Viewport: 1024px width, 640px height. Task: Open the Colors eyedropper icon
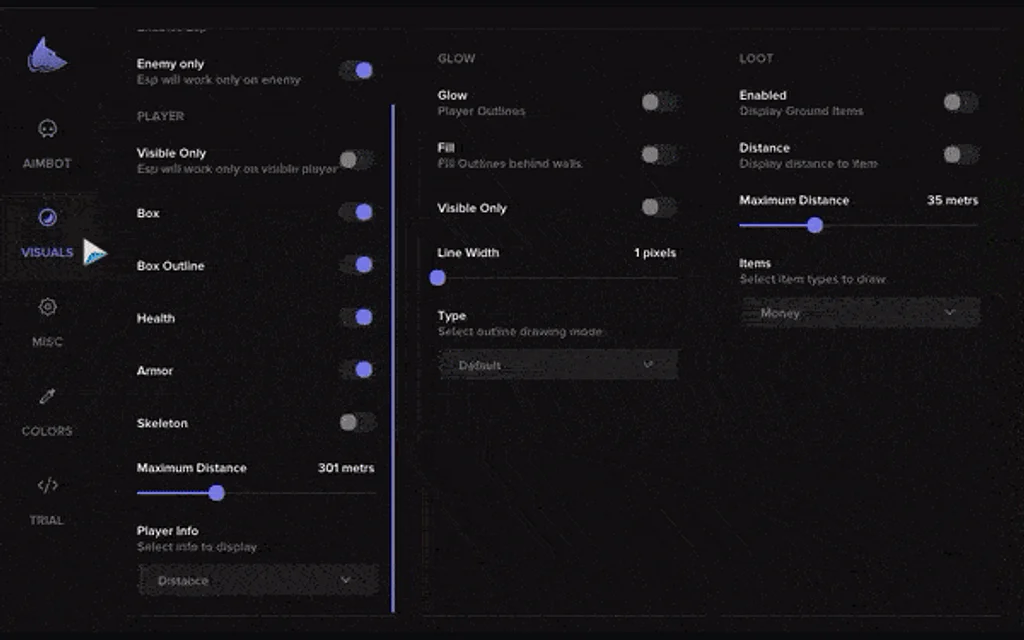pyautogui.click(x=47, y=396)
